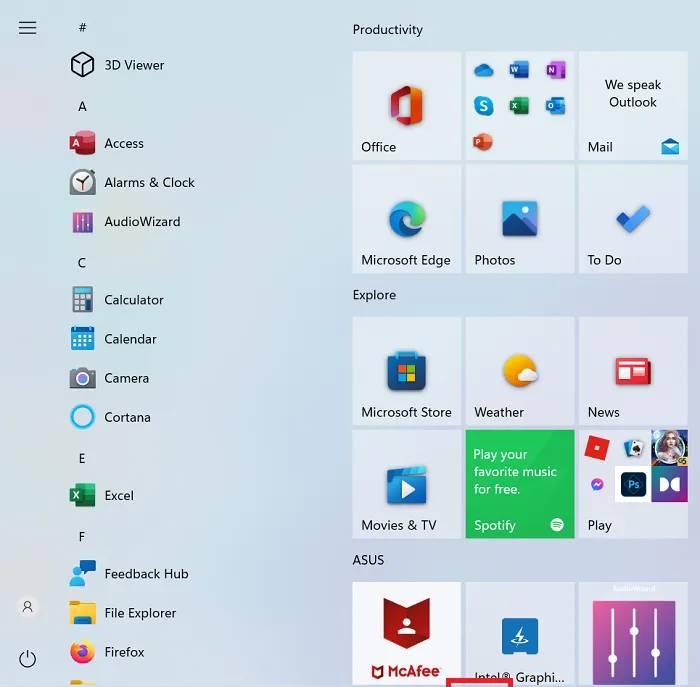Click the Explore group title

pos(374,295)
